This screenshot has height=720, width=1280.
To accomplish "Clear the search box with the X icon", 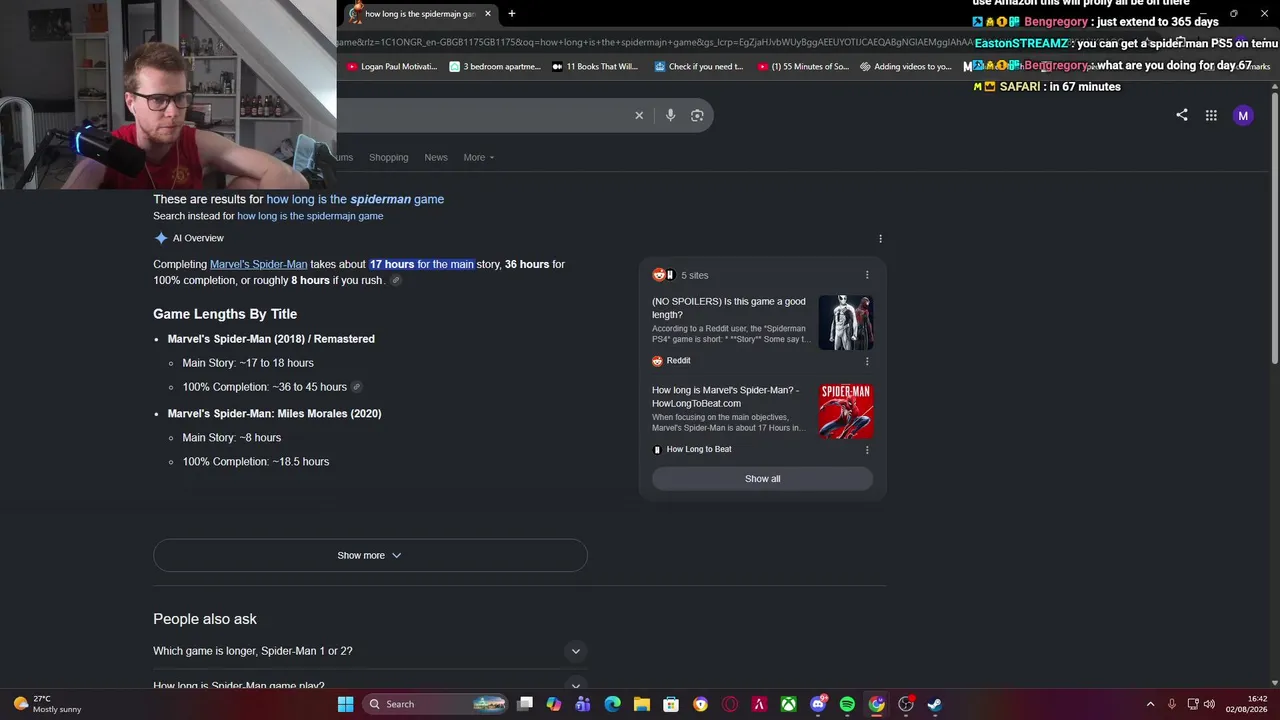I will coord(639,115).
